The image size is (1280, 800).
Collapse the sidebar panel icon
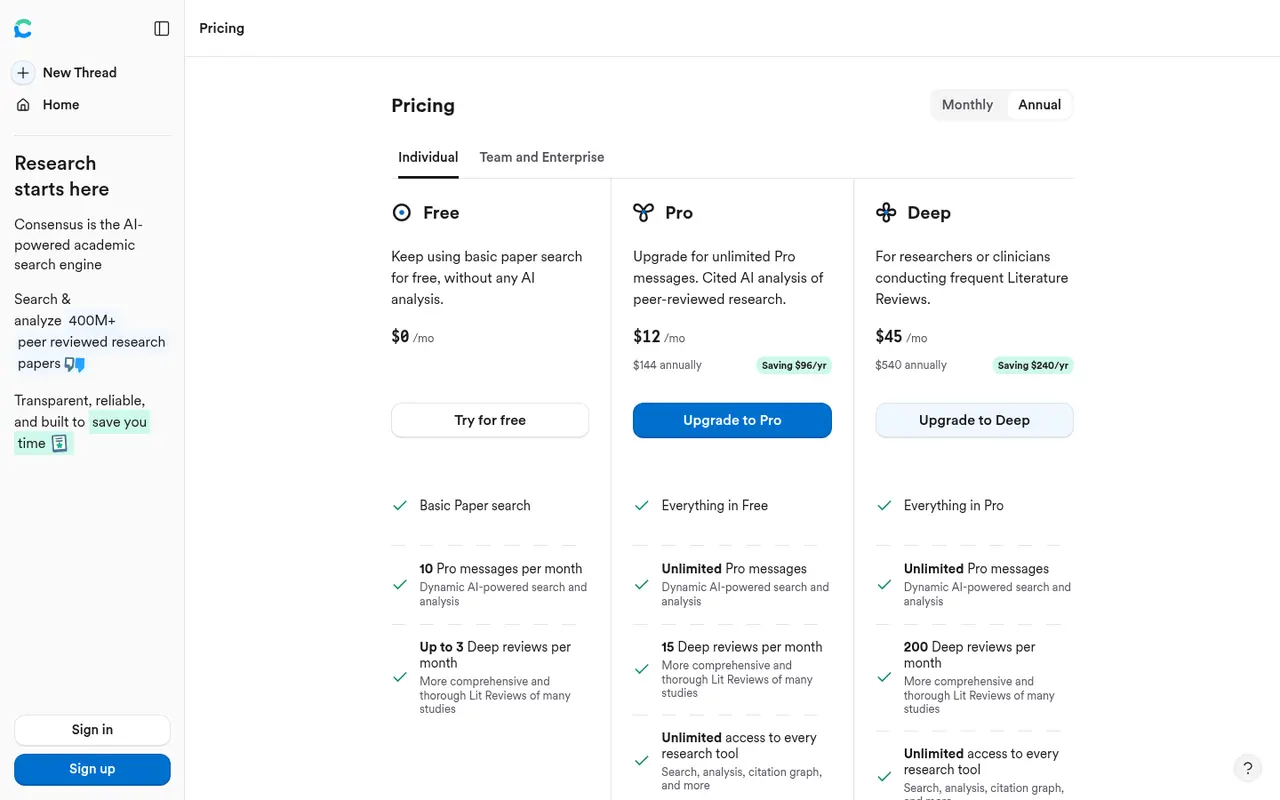tap(162, 29)
